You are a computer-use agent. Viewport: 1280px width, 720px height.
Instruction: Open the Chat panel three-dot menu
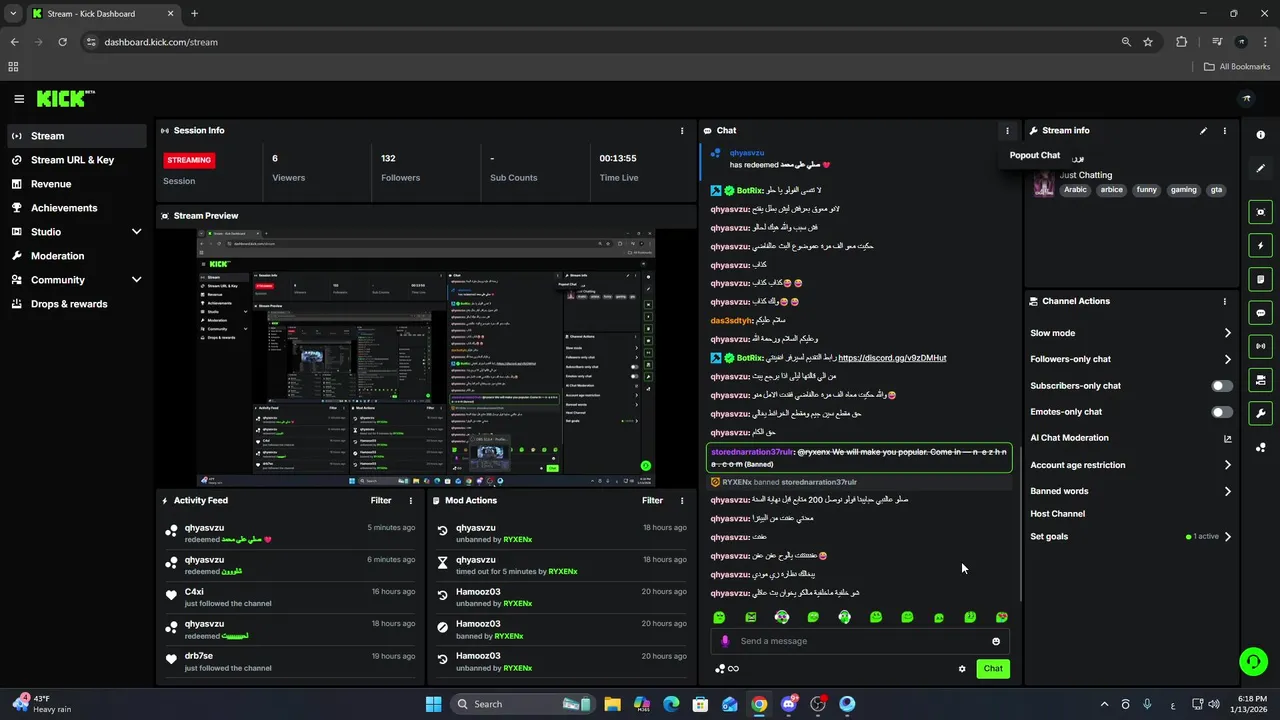(1007, 131)
